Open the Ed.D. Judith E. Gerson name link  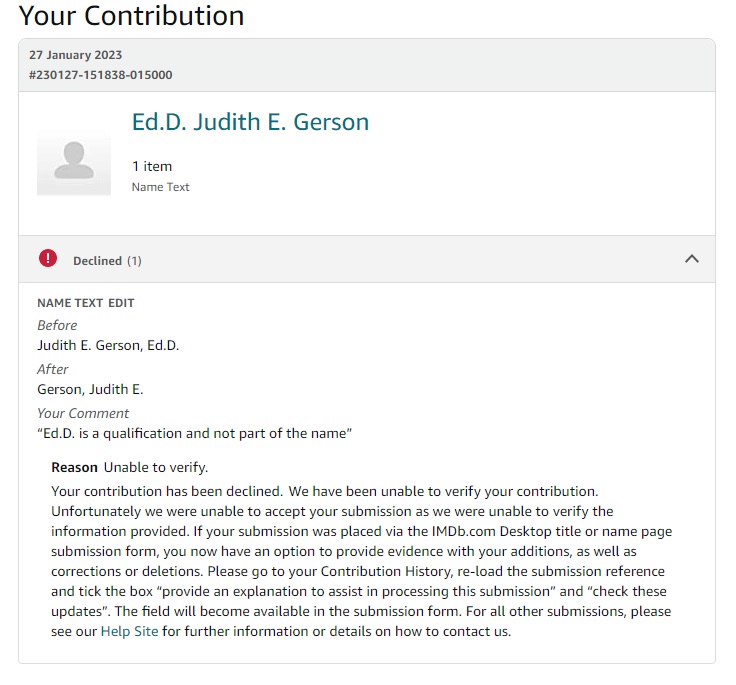pos(250,122)
